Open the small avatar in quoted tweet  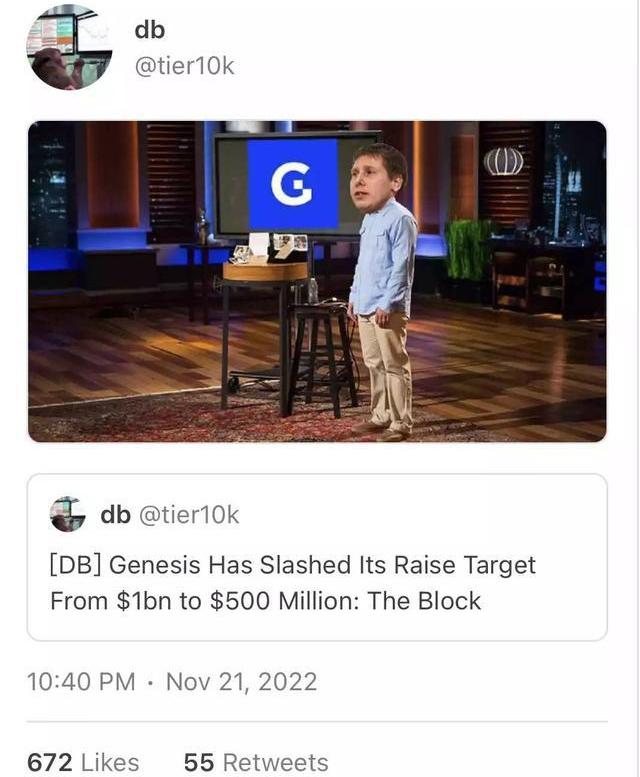coord(67,514)
